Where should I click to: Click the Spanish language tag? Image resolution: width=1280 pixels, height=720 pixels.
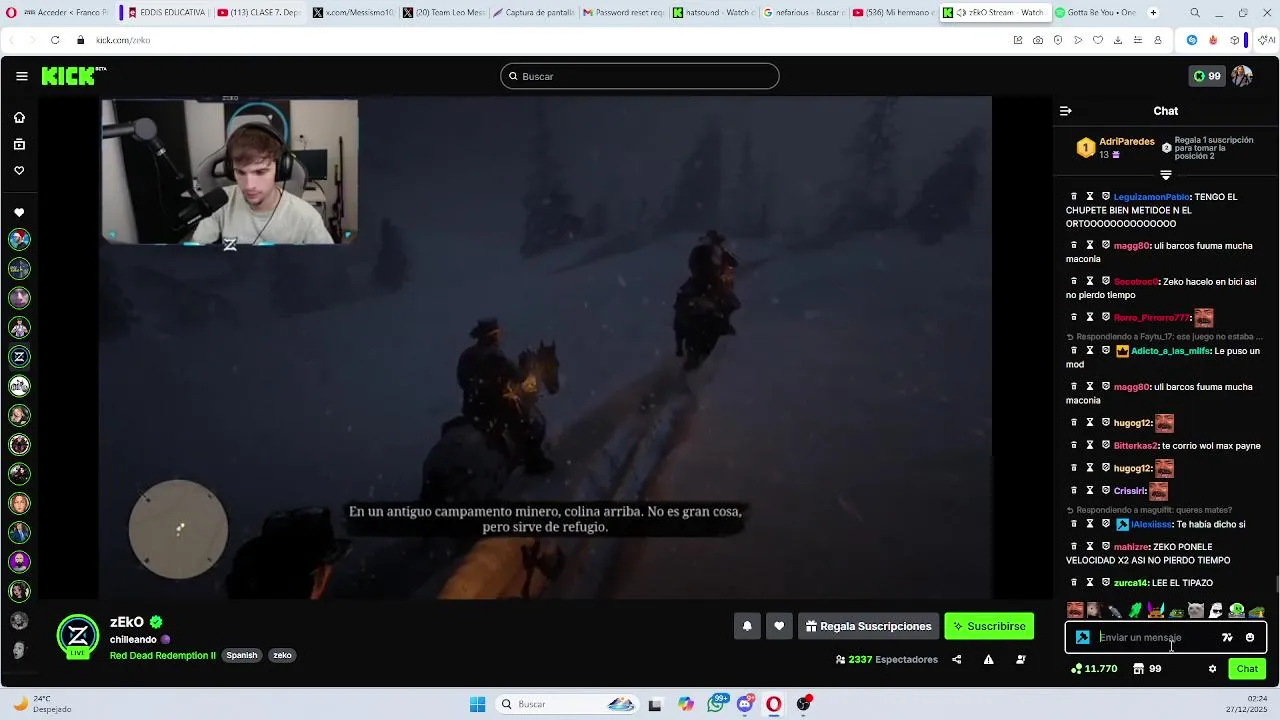[242, 656]
